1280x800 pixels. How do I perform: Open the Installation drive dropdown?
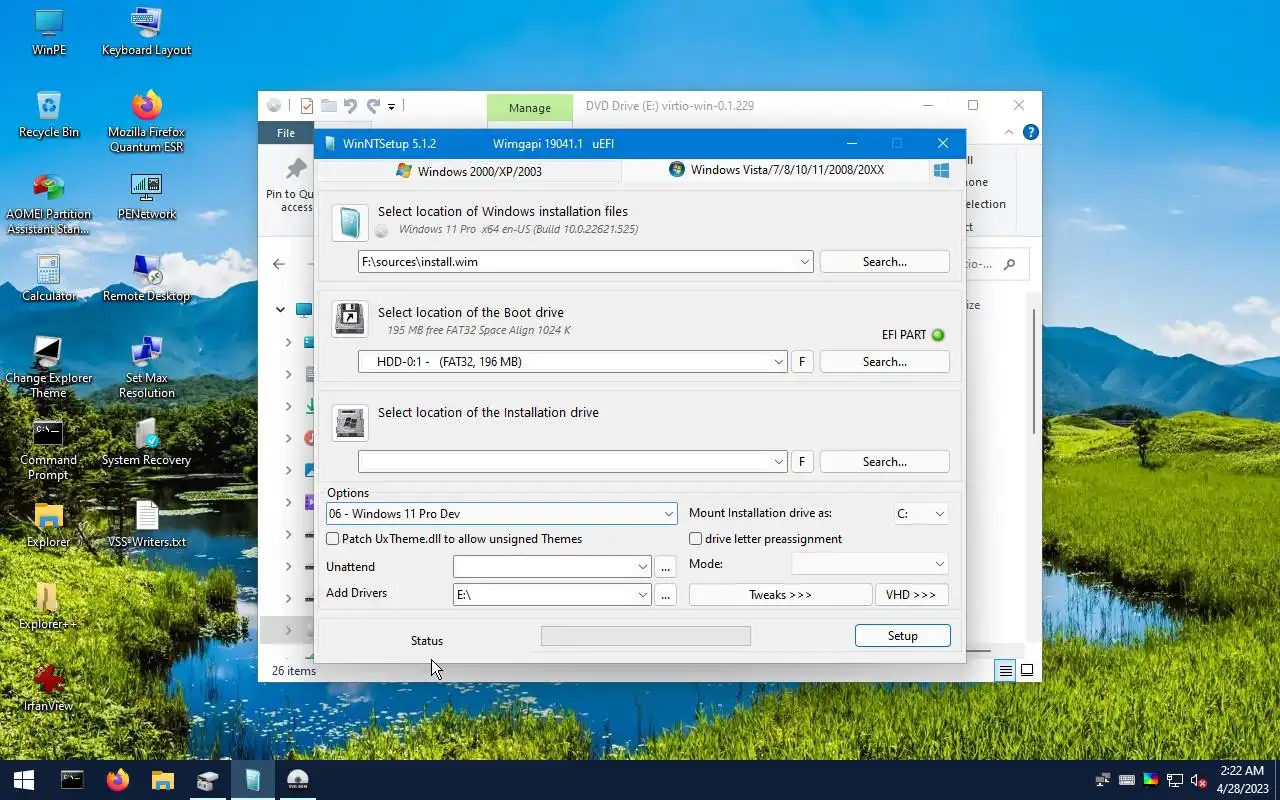pyautogui.click(x=779, y=462)
